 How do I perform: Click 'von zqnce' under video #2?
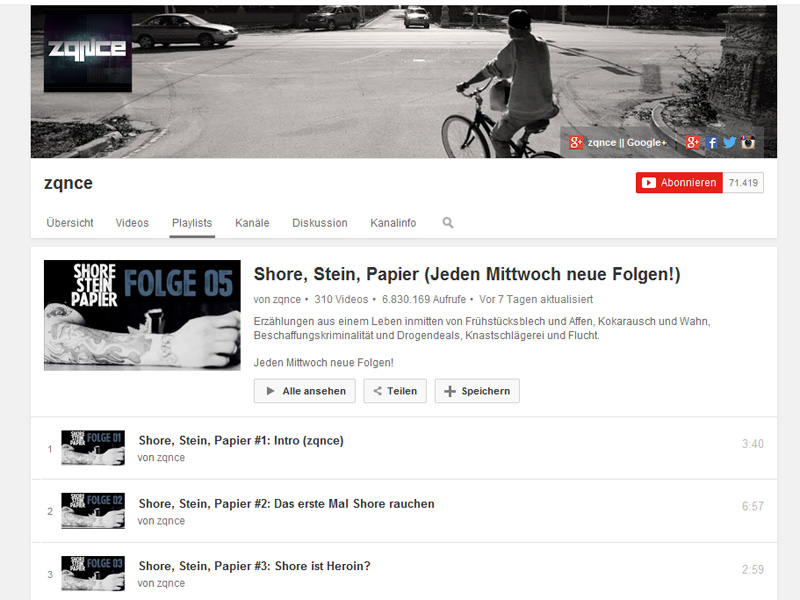coord(161,521)
